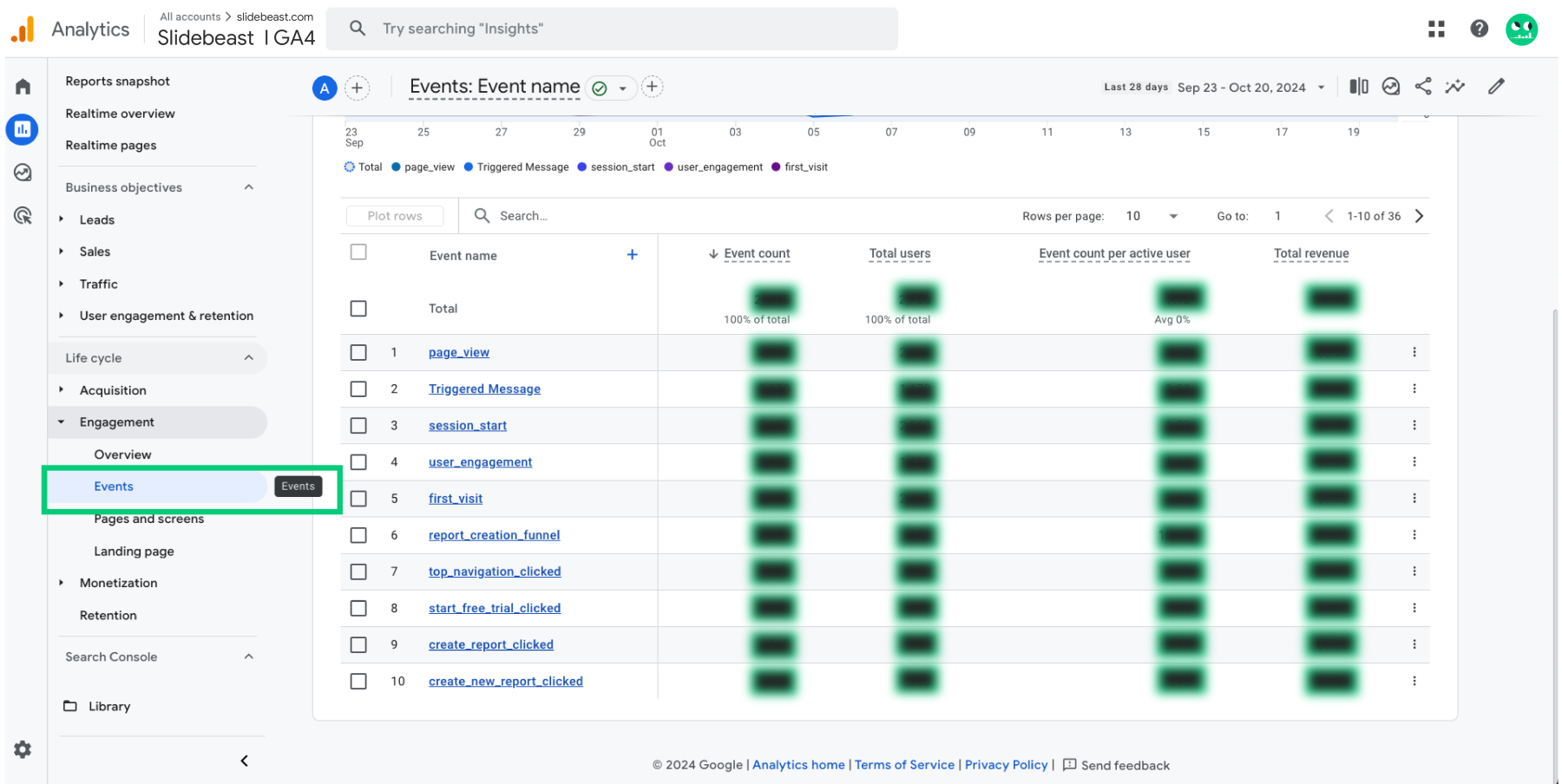The height and width of the screenshot is (784, 1562).
Task: Open the Advertising icon in left rail
Action: [x=23, y=215]
